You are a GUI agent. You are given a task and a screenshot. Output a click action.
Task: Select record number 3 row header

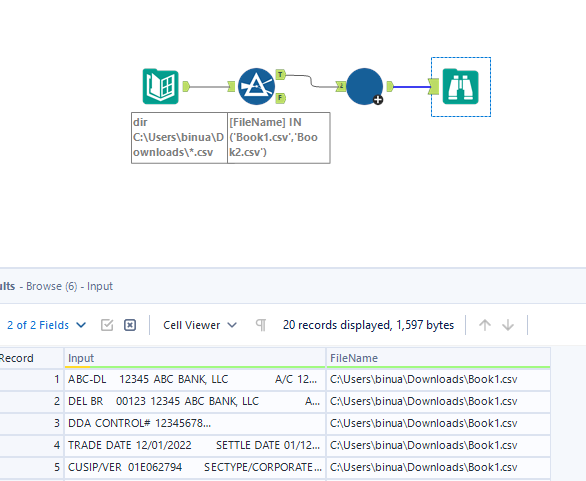31,423
